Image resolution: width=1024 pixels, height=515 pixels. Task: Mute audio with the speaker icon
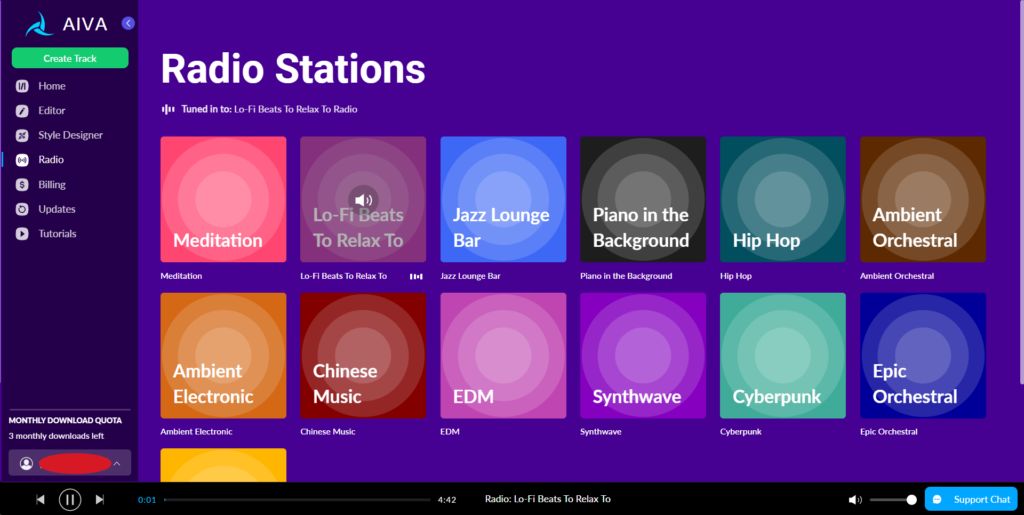point(855,500)
